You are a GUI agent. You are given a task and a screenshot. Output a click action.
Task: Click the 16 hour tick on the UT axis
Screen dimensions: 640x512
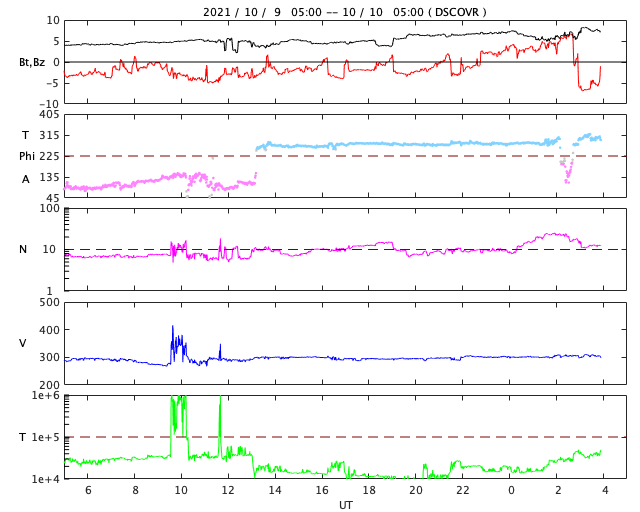click(x=322, y=490)
